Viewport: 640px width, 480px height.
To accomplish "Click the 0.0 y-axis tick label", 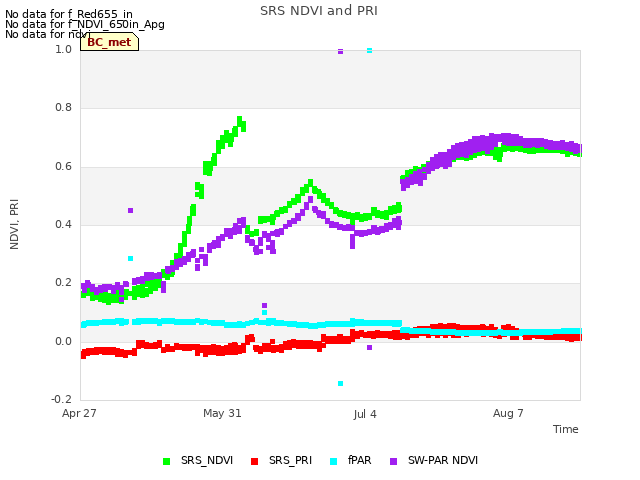I will click(64, 342).
